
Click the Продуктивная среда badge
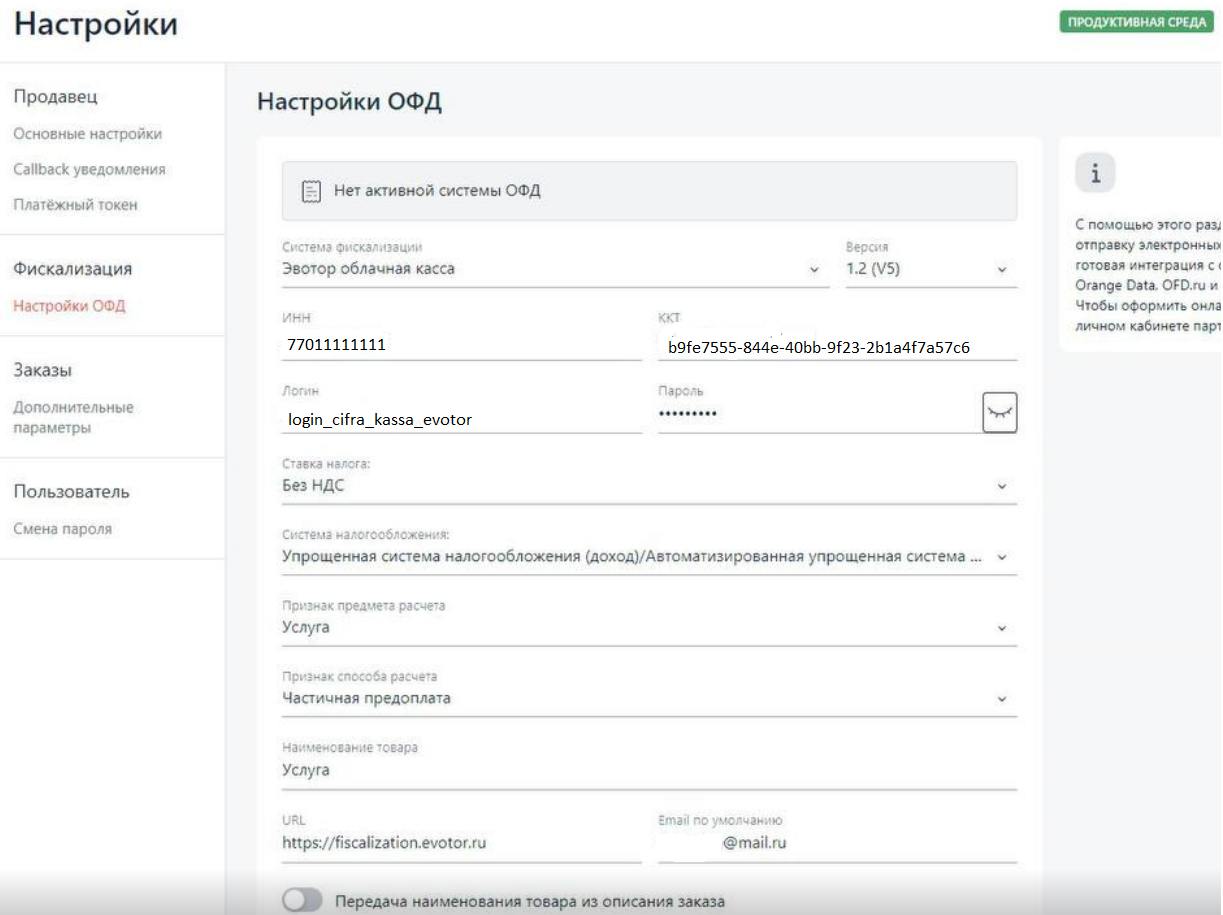click(x=1135, y=23)
